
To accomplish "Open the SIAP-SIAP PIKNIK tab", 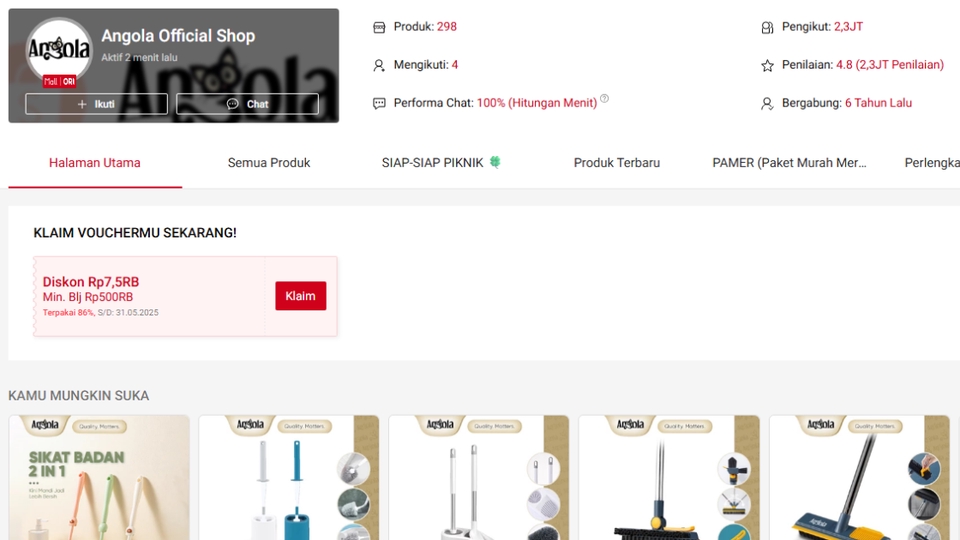I will 441,163.
